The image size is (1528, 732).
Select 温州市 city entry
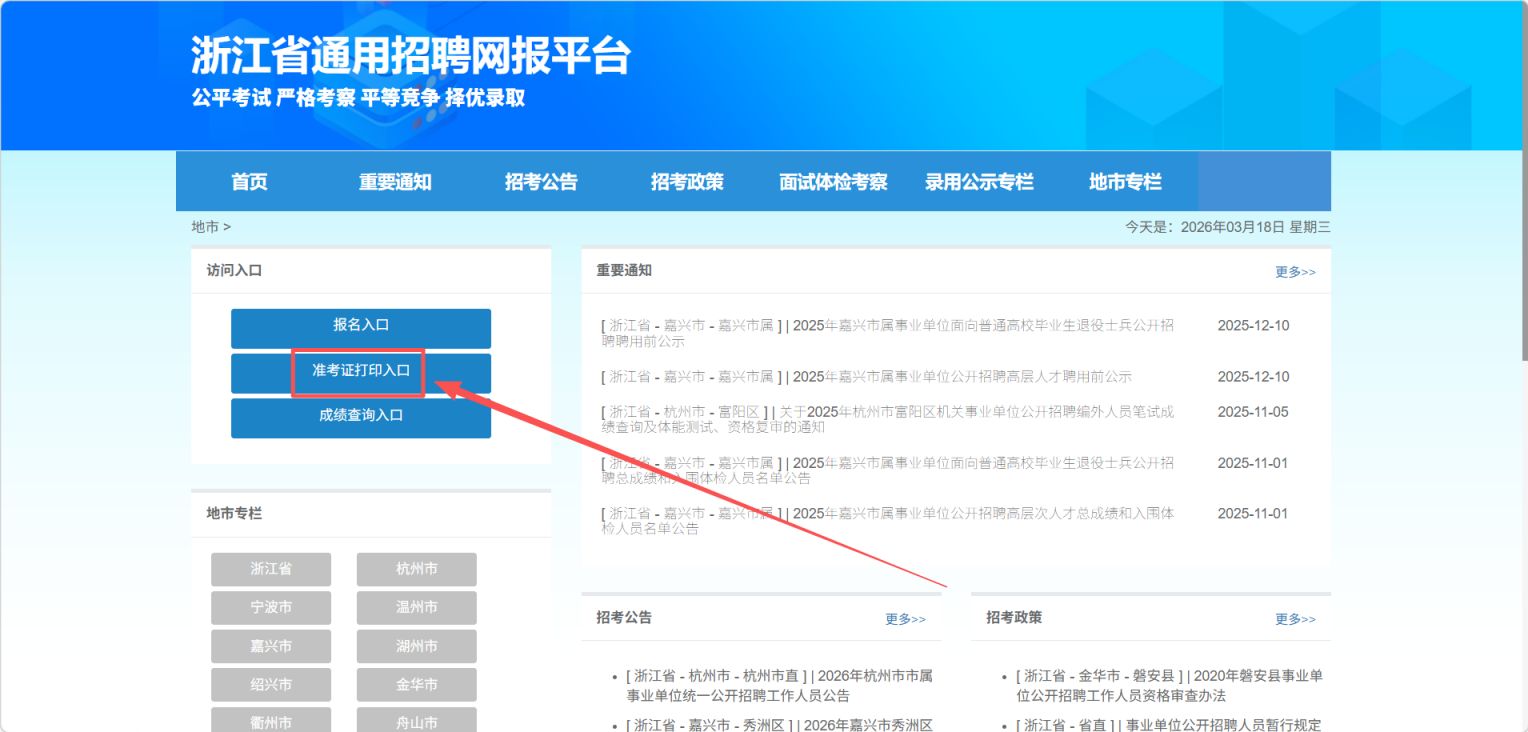coord(416,607)
